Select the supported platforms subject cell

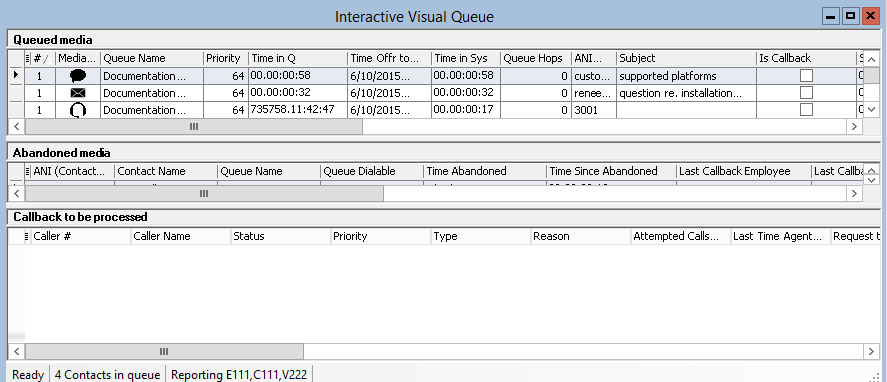click(686, 76)
